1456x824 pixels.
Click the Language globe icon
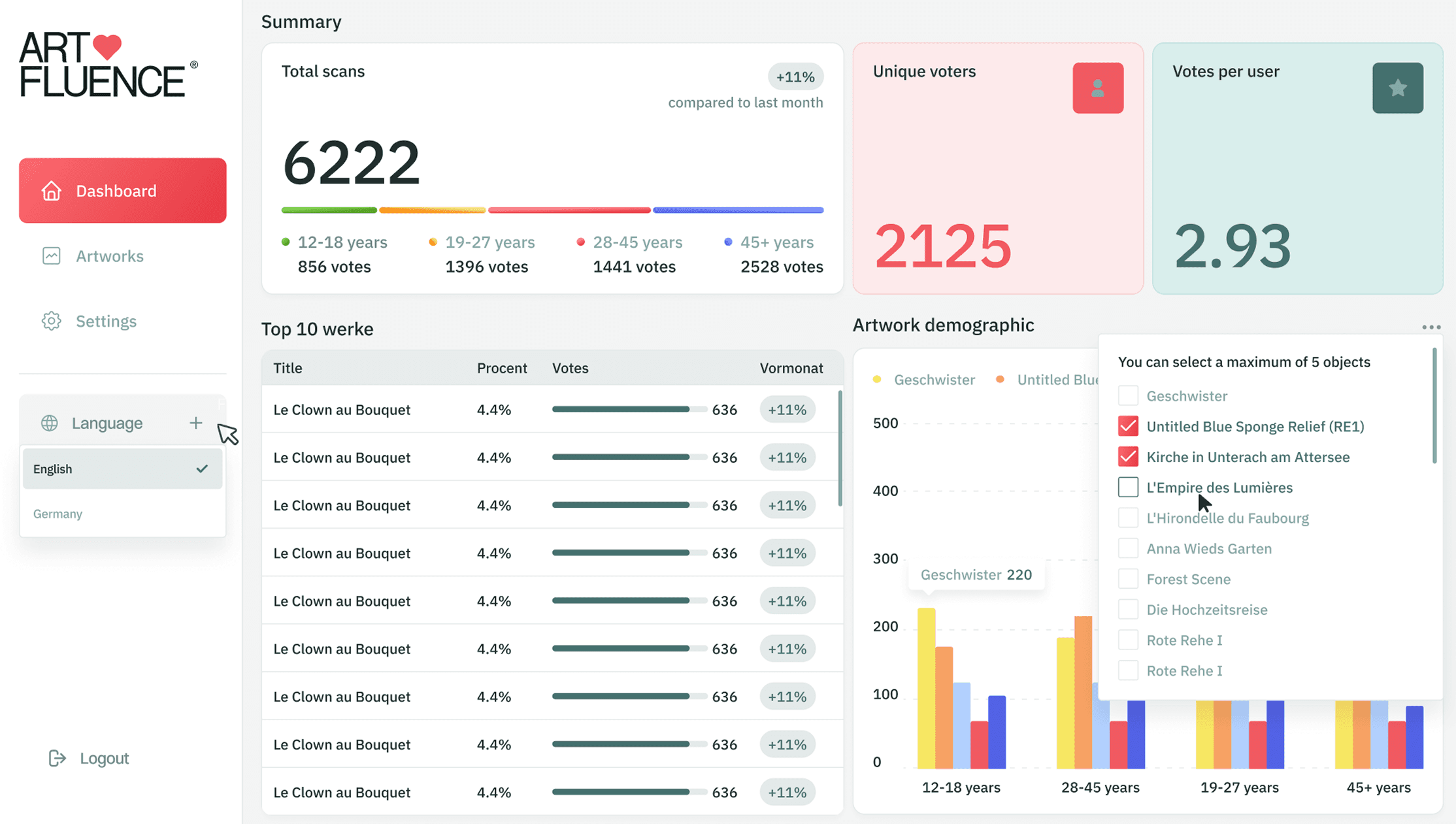50,423
